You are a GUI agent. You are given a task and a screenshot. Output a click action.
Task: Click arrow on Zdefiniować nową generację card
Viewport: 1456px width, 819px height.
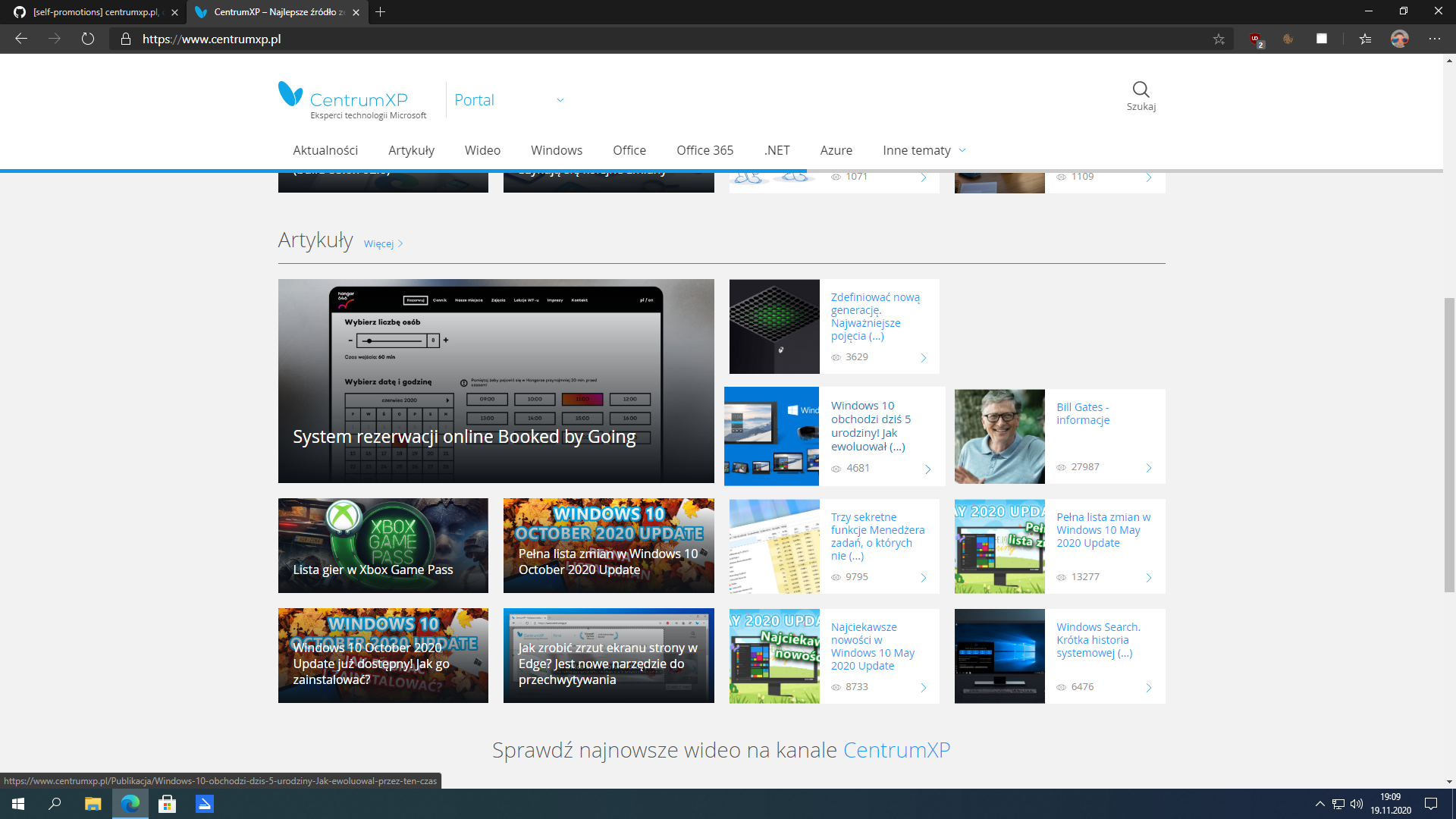click(924, 358)
